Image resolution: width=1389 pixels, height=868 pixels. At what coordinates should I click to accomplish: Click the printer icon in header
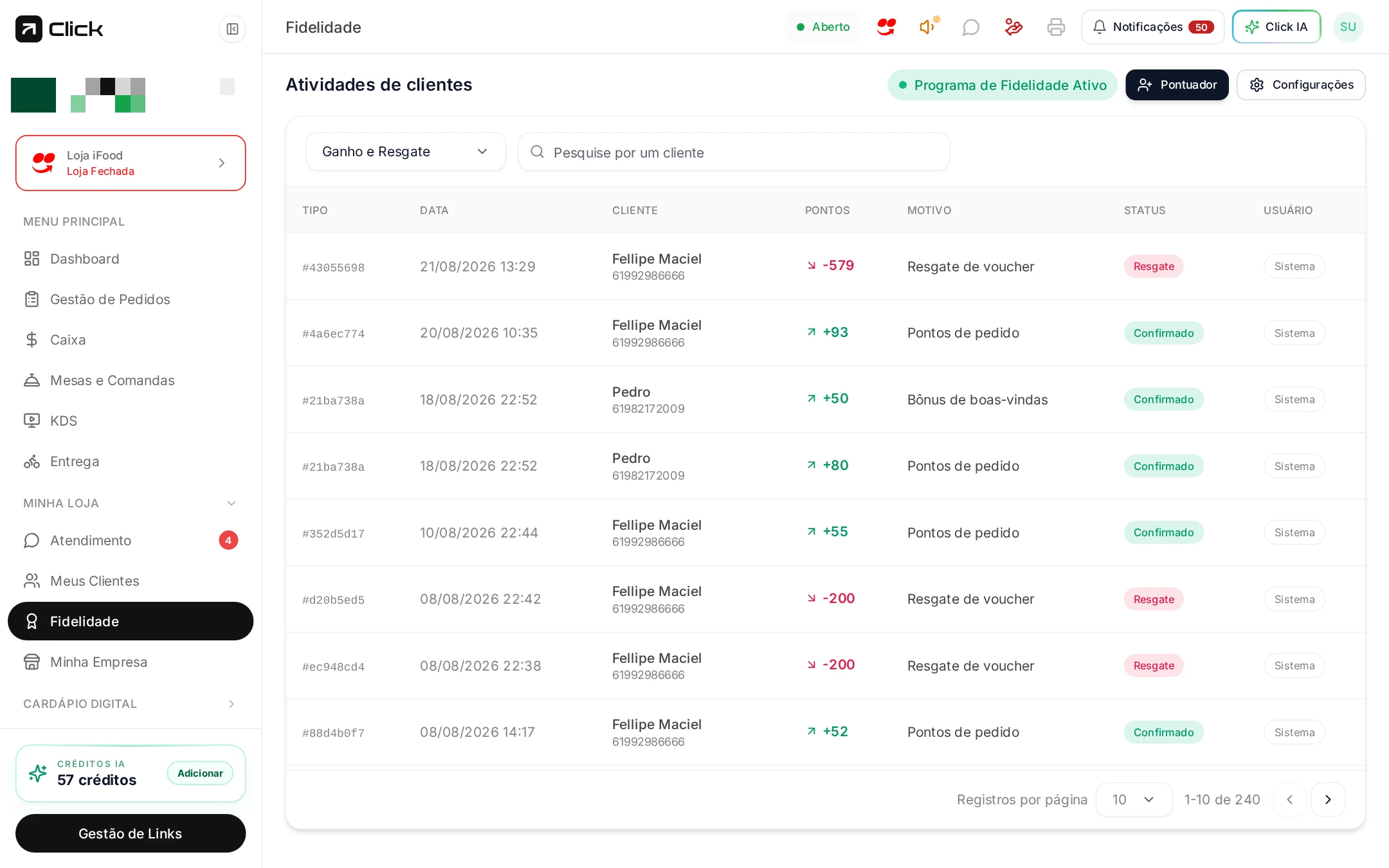click(x=1056, y=27)
